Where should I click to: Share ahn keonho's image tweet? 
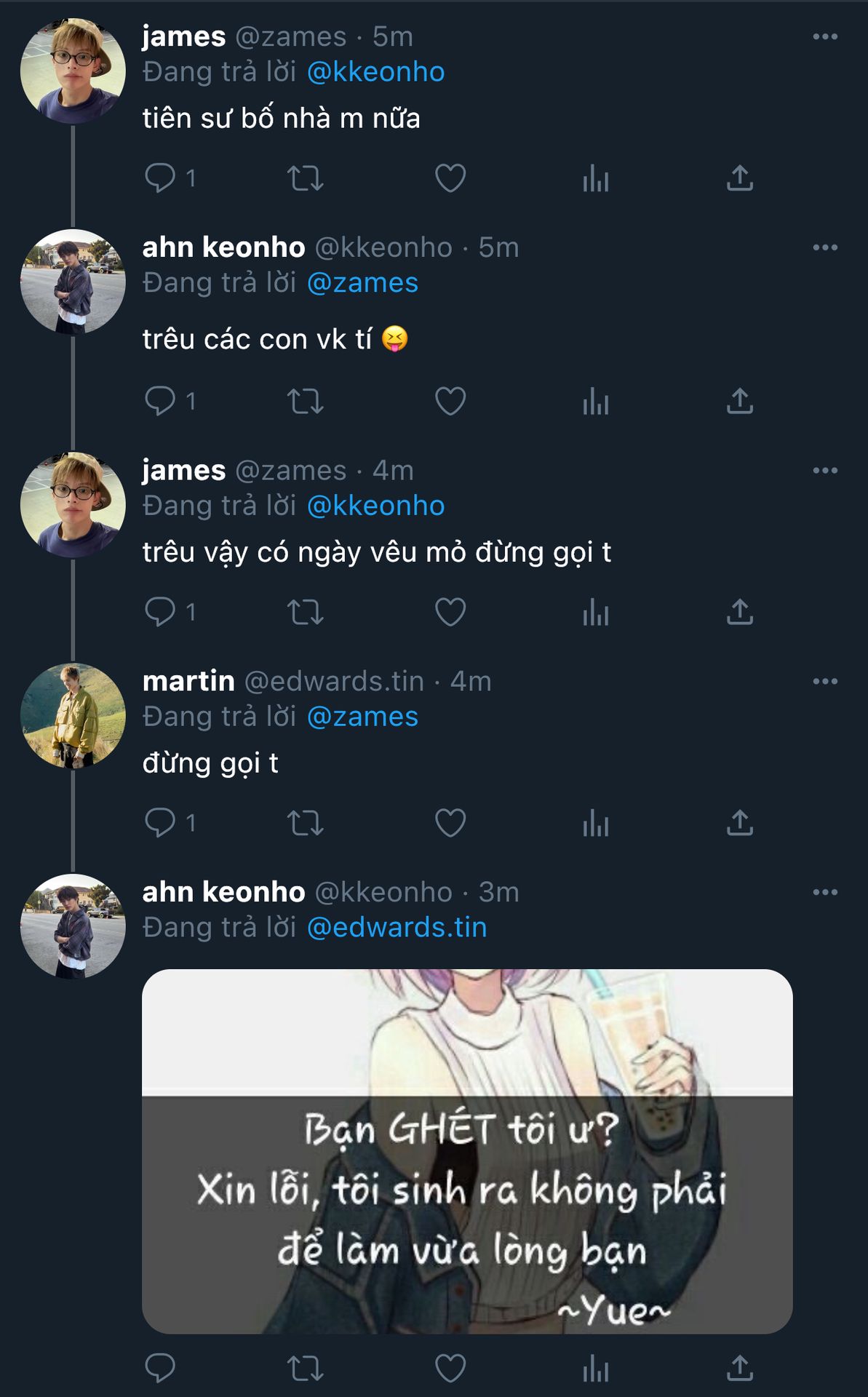739,1369
